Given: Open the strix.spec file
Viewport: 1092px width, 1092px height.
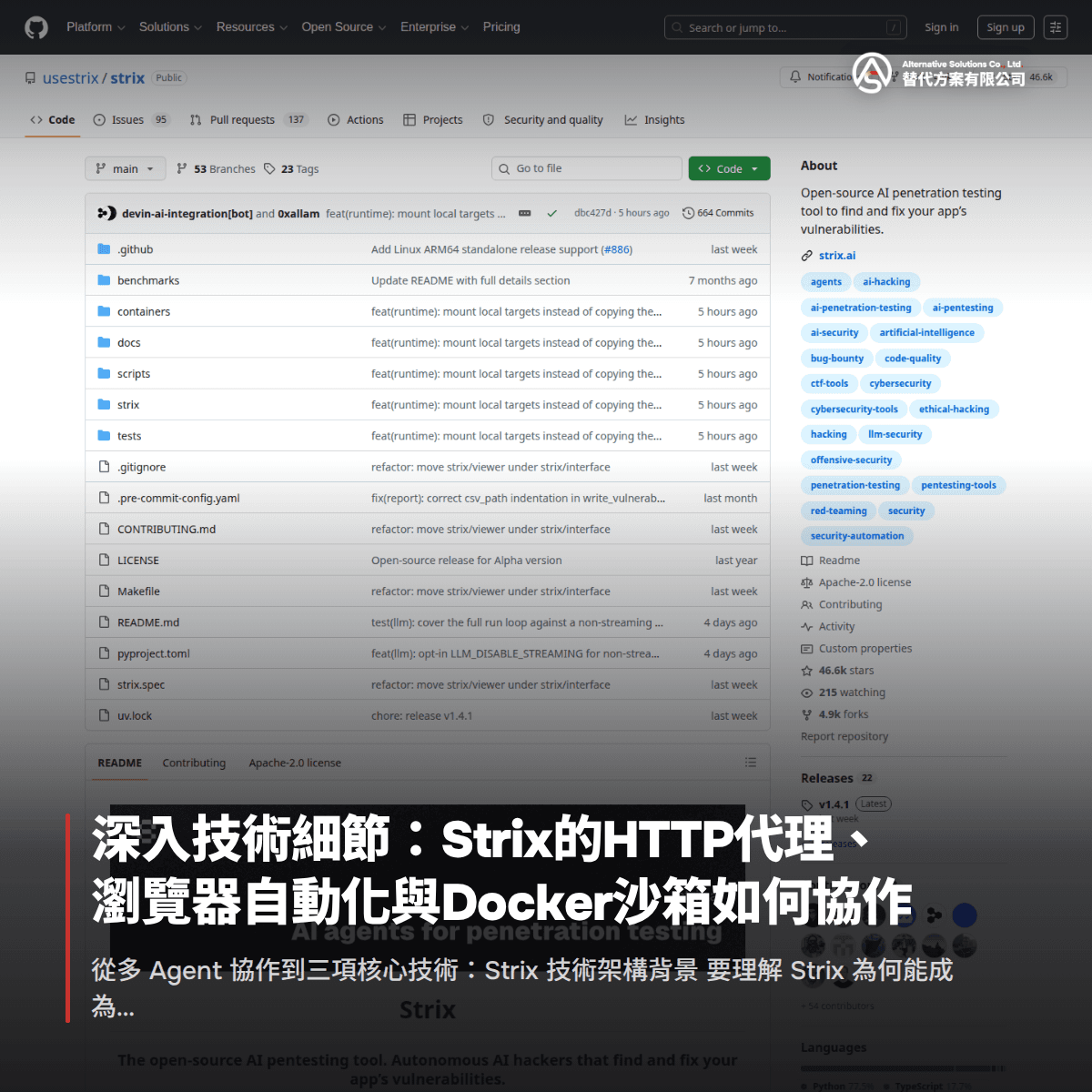Looking at the screenshot, I should [x=141, y=685].
